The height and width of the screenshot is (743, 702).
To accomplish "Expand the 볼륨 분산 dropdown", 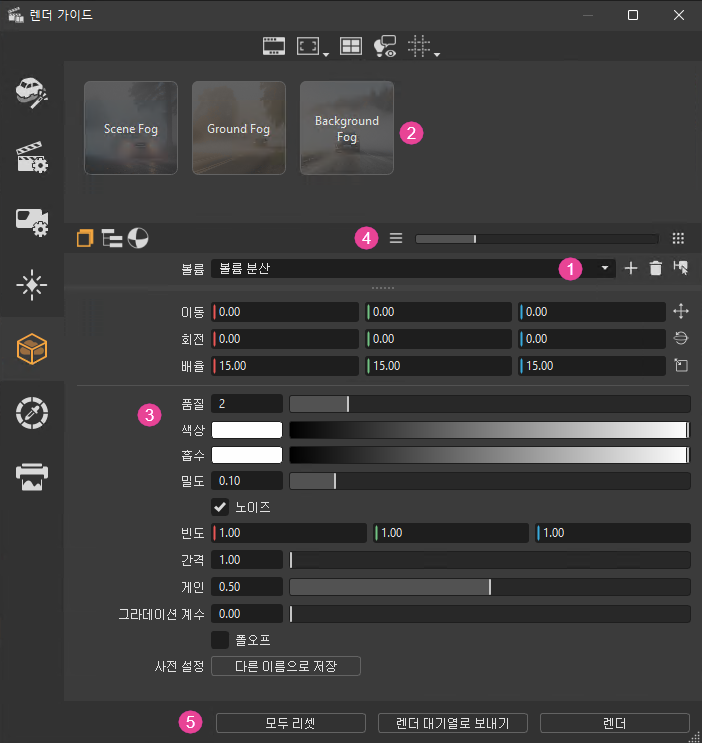I will pyautogui.click(x=413, y=269).
